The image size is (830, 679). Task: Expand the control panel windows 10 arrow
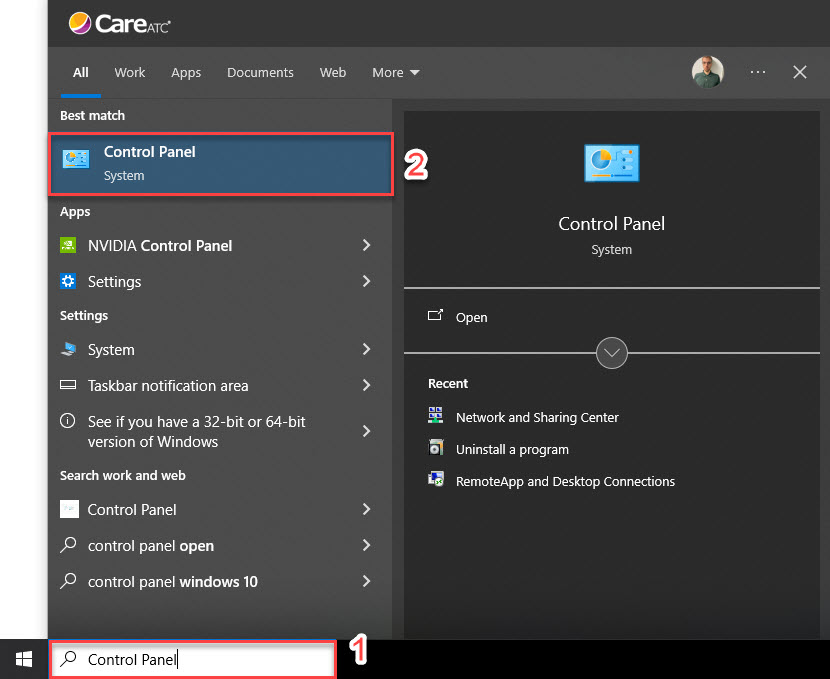tap(366, 581)
